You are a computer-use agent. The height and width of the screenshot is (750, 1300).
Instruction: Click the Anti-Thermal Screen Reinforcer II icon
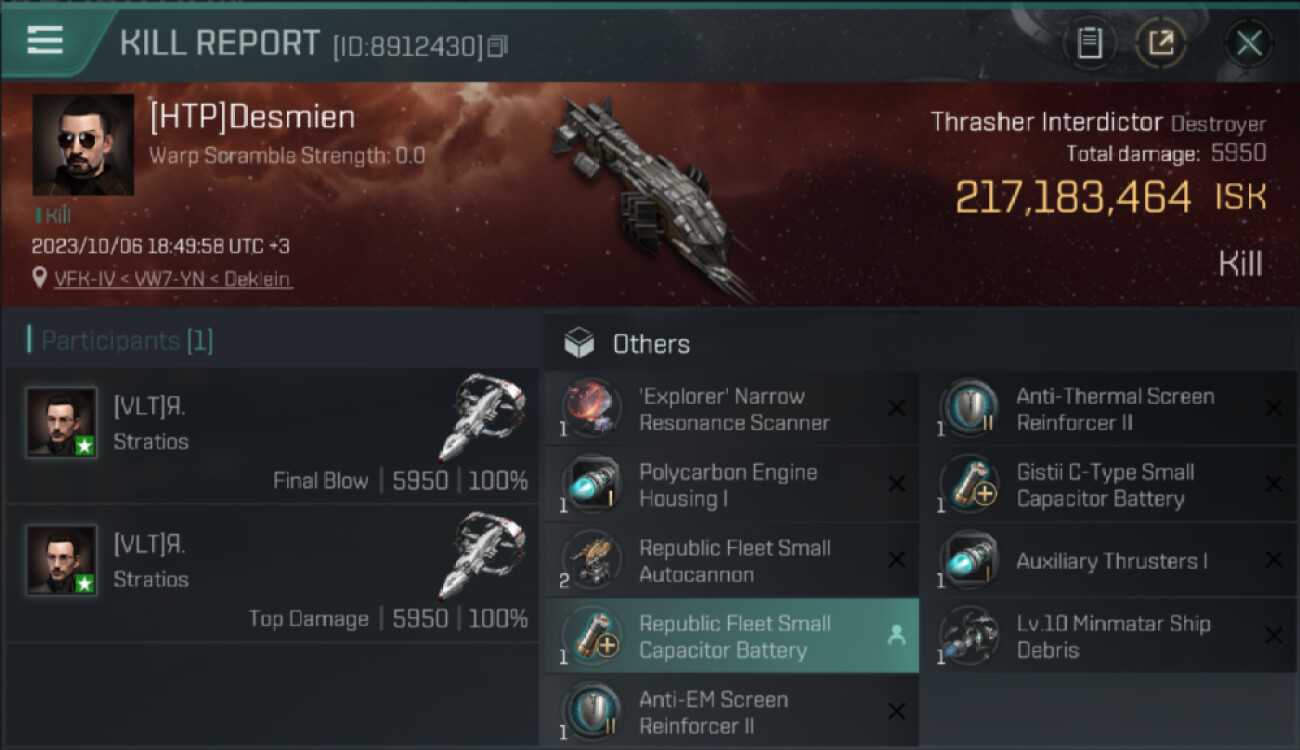coord(968,408)
